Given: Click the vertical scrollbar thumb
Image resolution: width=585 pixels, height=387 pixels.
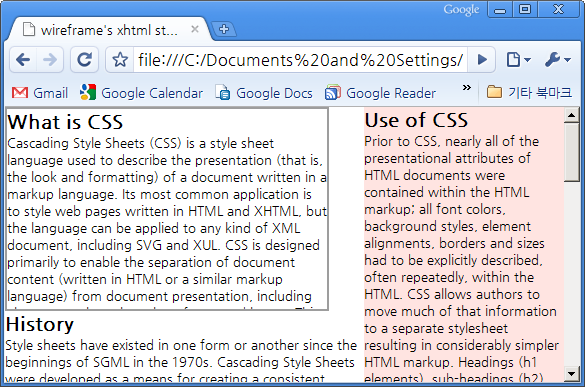Looking at the screenshot, I should (571, 153).
